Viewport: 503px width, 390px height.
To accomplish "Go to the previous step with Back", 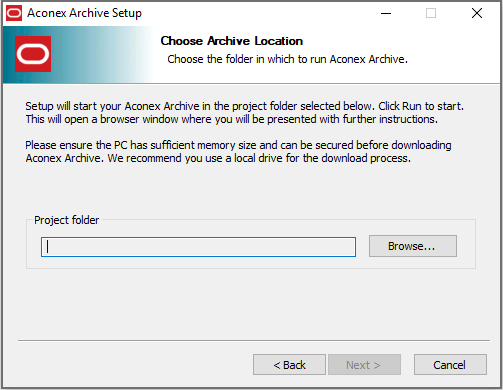I will (x=289, y=365).
